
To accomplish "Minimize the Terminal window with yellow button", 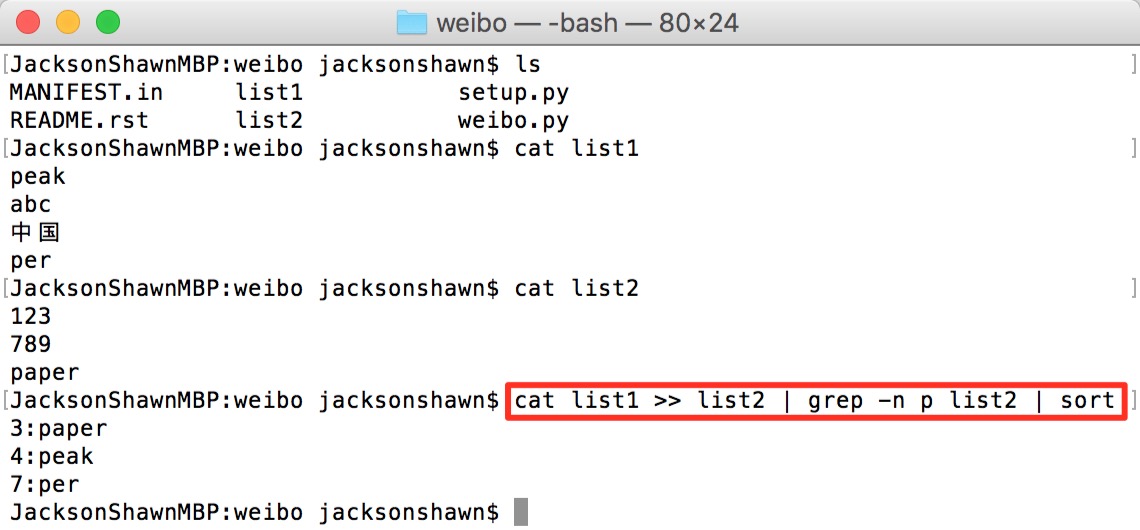I will (x=68, y=21).
